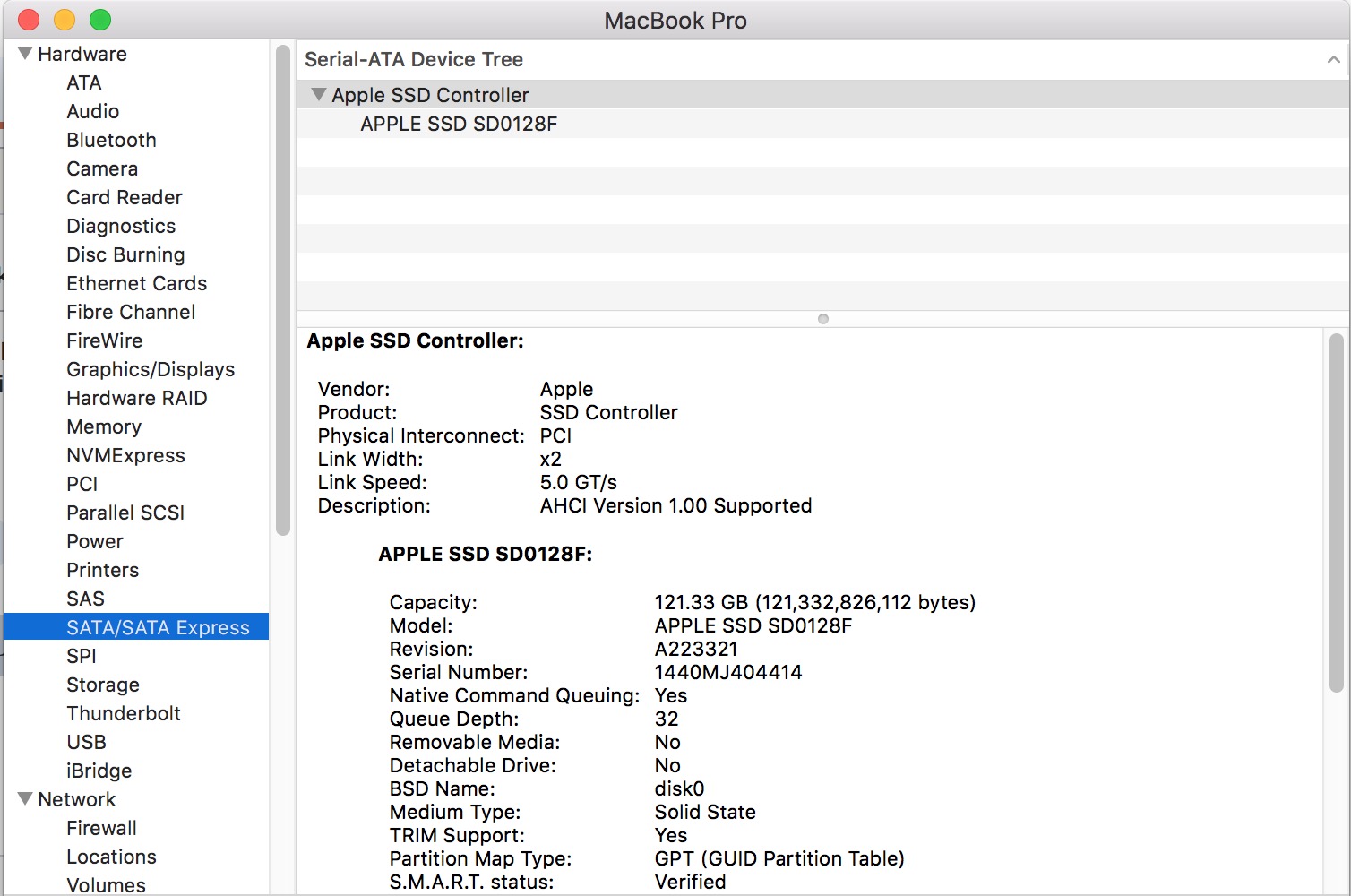Click the Revision value A223321
The width and height of the screenshot is (1351, 896).
click(x=696, y=649)
